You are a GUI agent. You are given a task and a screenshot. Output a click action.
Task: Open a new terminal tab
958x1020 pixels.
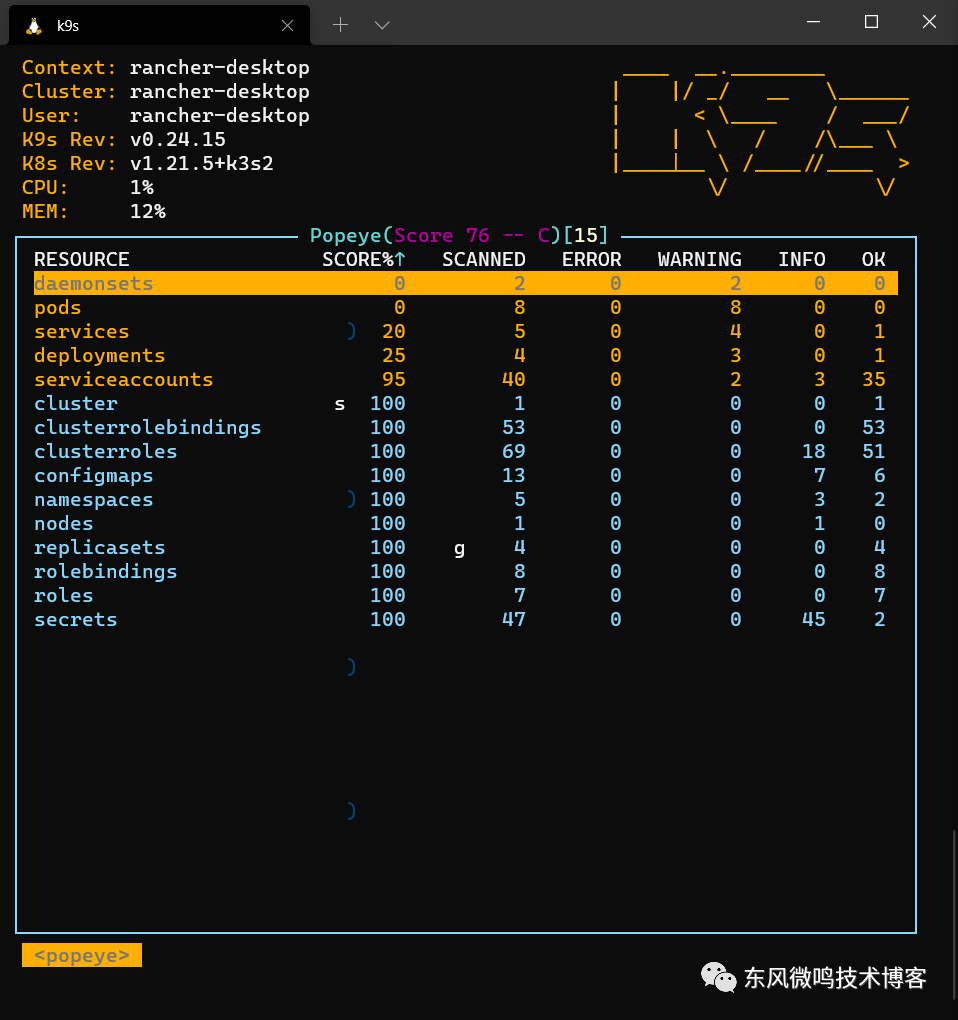tap(340, 25)
